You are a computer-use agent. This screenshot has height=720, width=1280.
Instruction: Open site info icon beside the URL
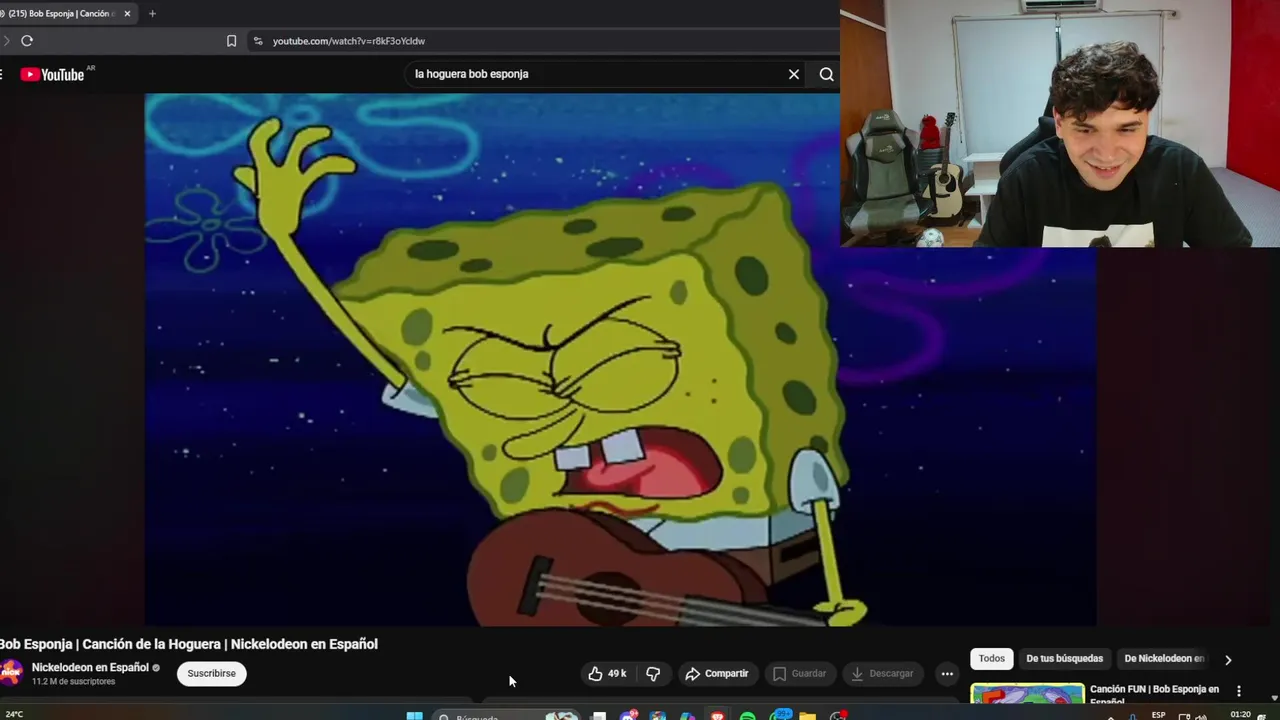258,41
